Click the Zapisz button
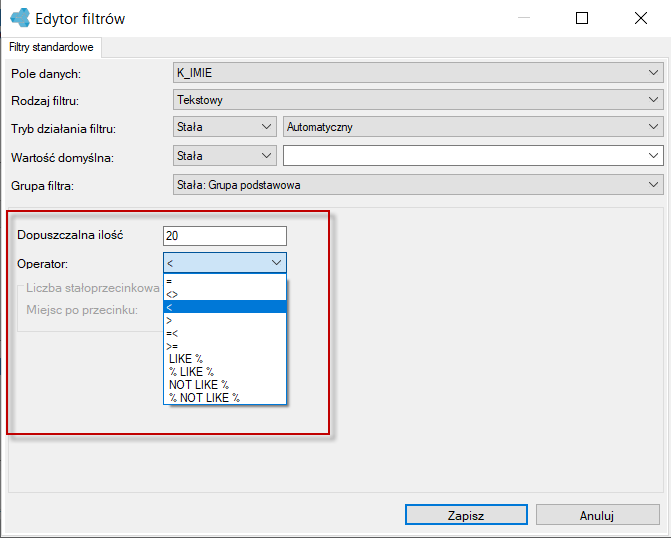The image size is (671, 538). 466,515
